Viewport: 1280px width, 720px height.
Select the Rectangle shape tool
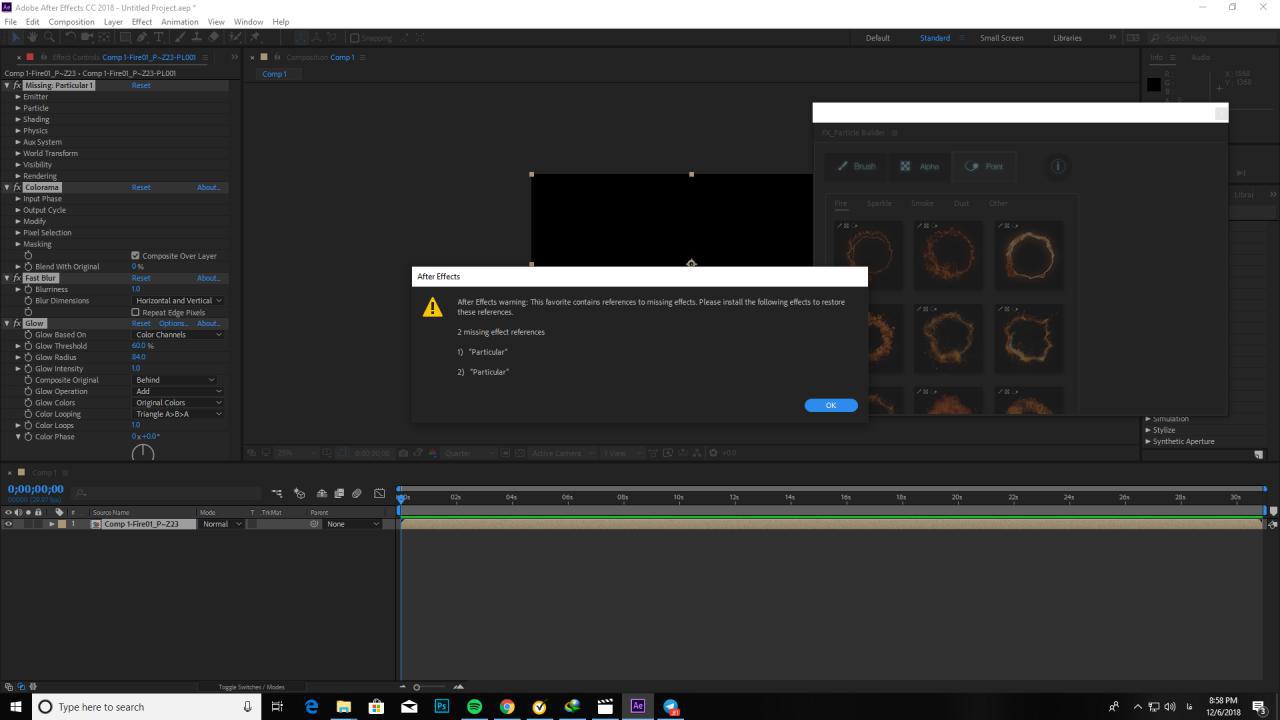click(x=125, y=37)
